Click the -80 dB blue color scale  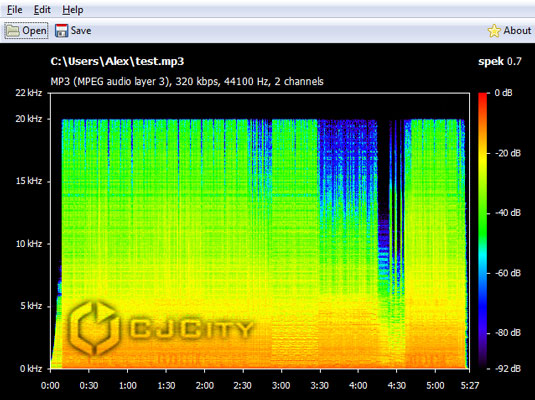(x=482, y=333)
